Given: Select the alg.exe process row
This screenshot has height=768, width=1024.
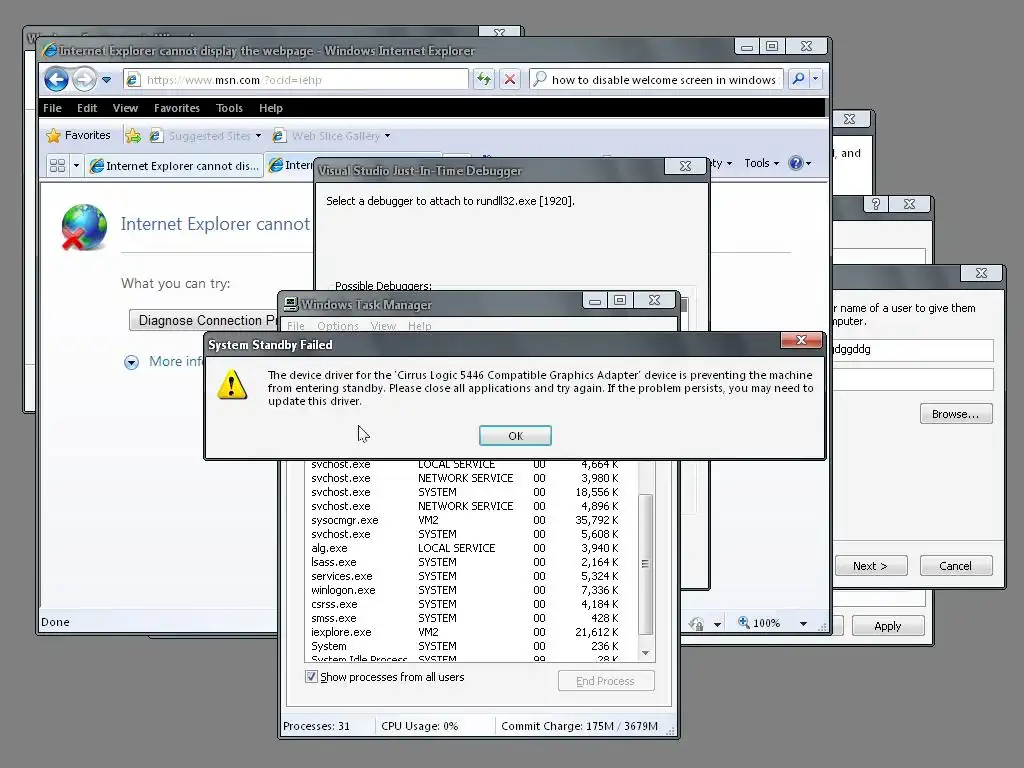Looking at the screenshot, I should tap(467, 549).
